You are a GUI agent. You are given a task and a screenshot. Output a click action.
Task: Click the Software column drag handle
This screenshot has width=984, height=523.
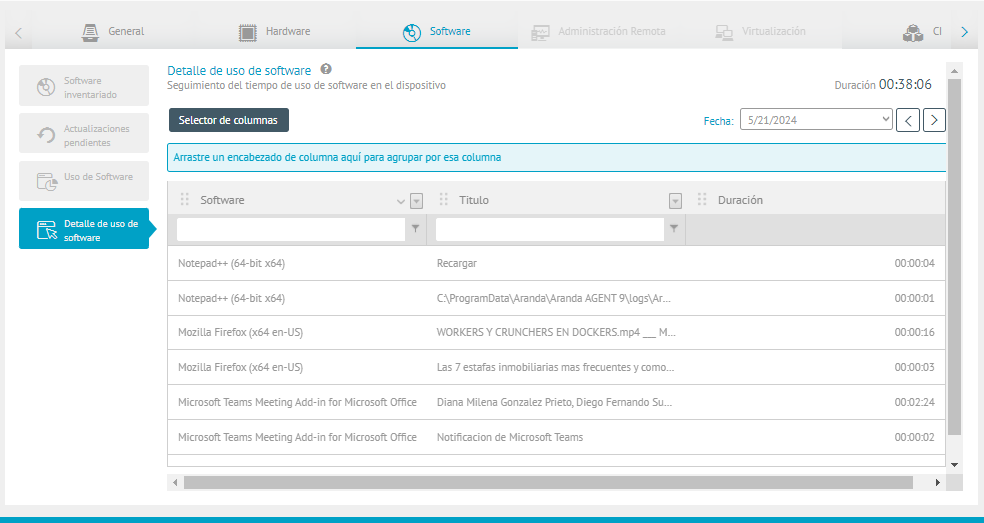[x=185, y=200]
